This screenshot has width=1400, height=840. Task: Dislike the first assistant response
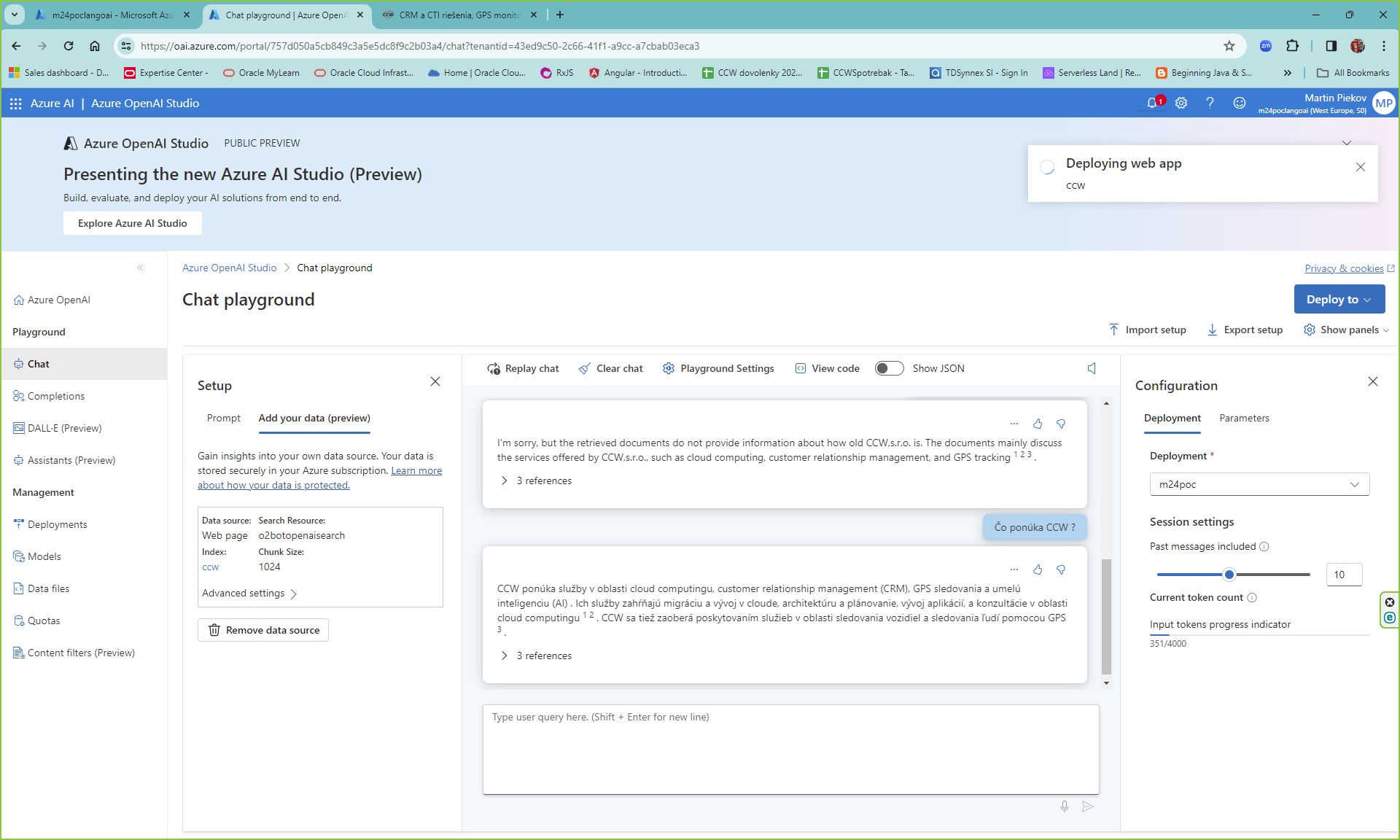click(x=1061, y=424)
